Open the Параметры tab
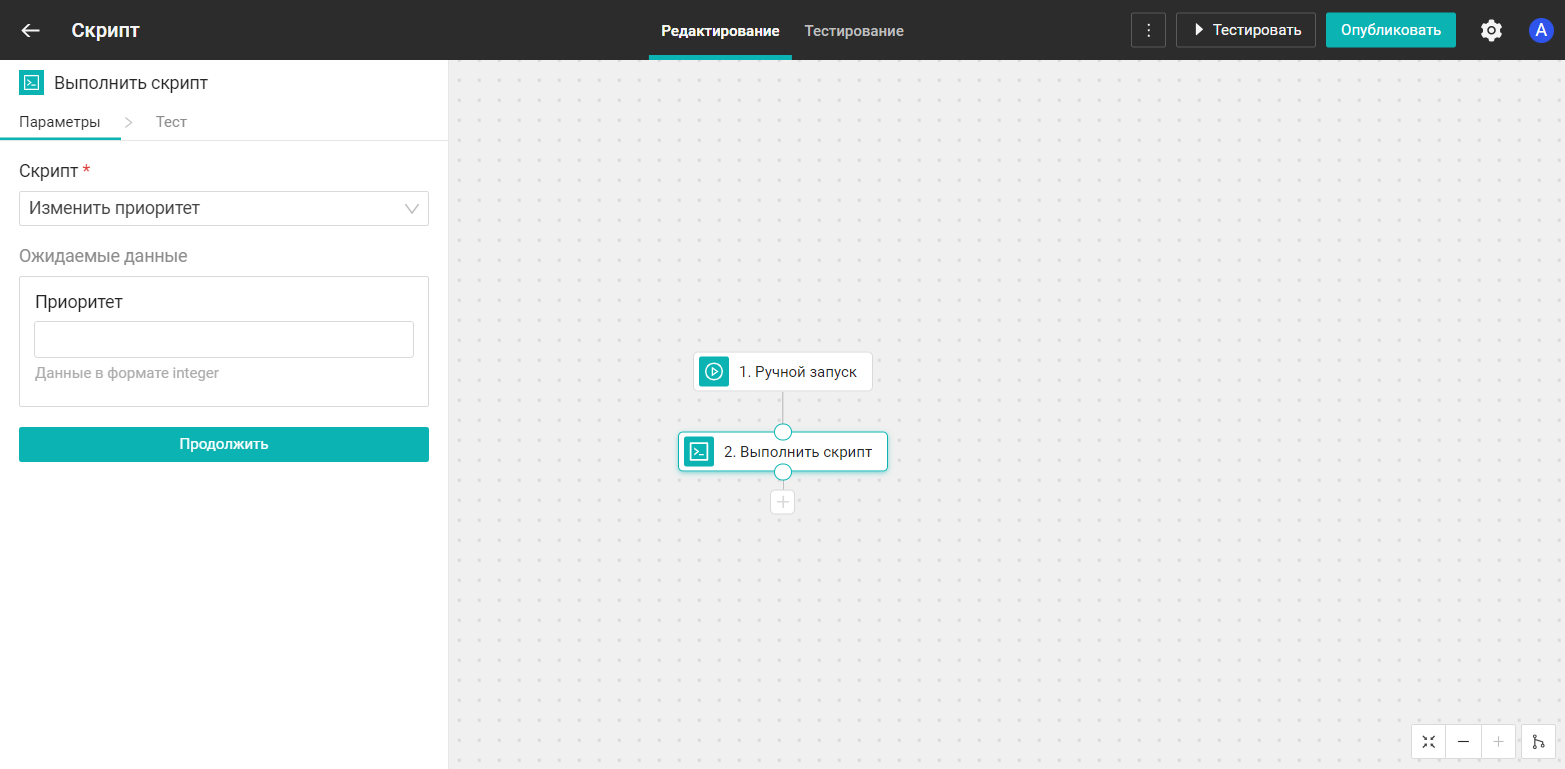This screenshot has height=769, width=1565. point(60,122)
